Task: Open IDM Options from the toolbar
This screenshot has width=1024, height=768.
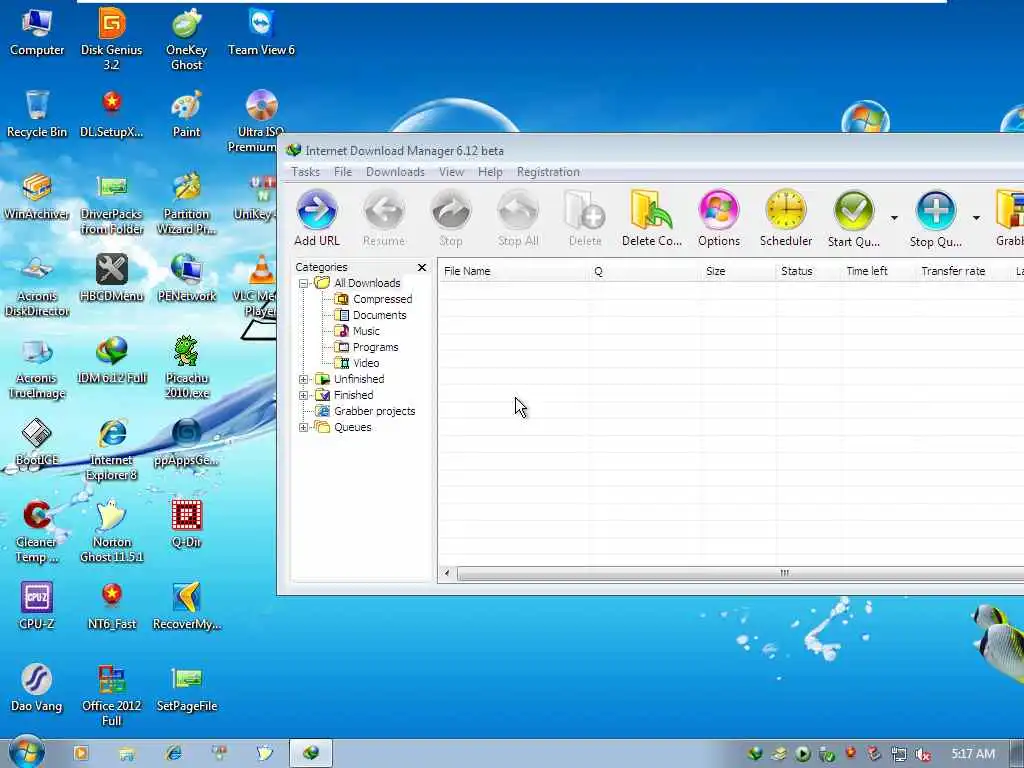Action: 719,218
